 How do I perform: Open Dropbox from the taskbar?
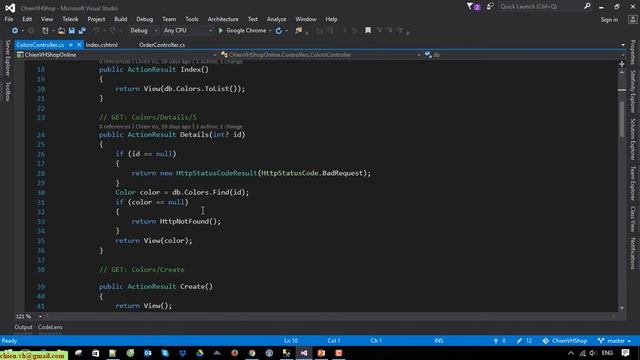coord(182,353)
